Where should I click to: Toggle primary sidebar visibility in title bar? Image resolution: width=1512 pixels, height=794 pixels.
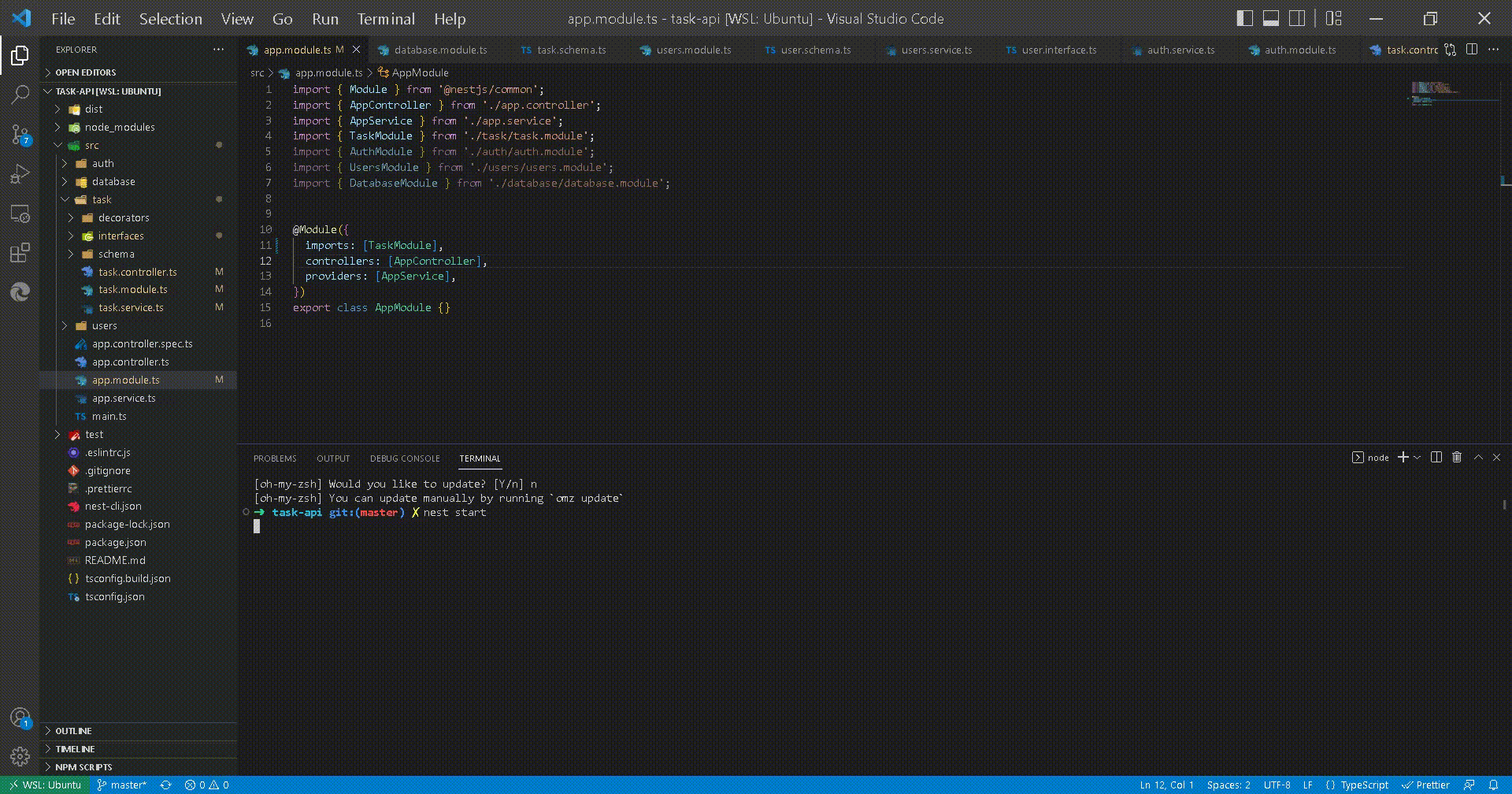click(1244, 19)
